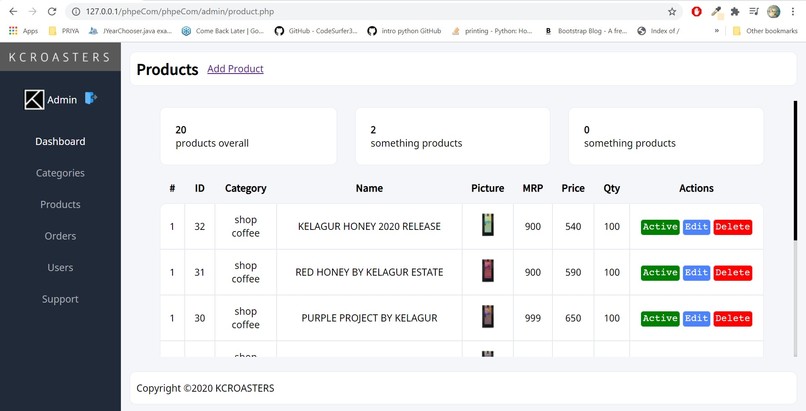Viewport: 806px width, 411px height.
Task: Delete the RED HONEY BY KELAGUR ESTATE product
Action: point(732,272)
